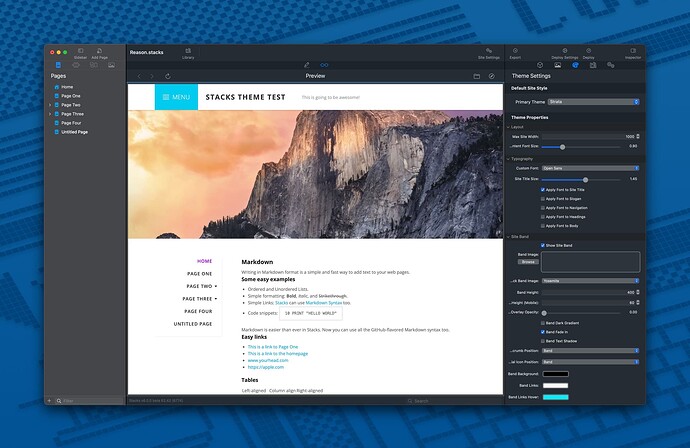Open the Band Background color swatch

click(x=555, y=374)
